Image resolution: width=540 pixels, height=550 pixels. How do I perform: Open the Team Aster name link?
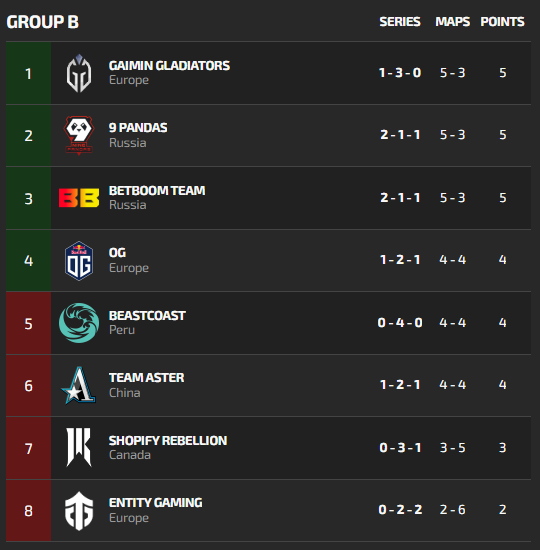point(146,378)
